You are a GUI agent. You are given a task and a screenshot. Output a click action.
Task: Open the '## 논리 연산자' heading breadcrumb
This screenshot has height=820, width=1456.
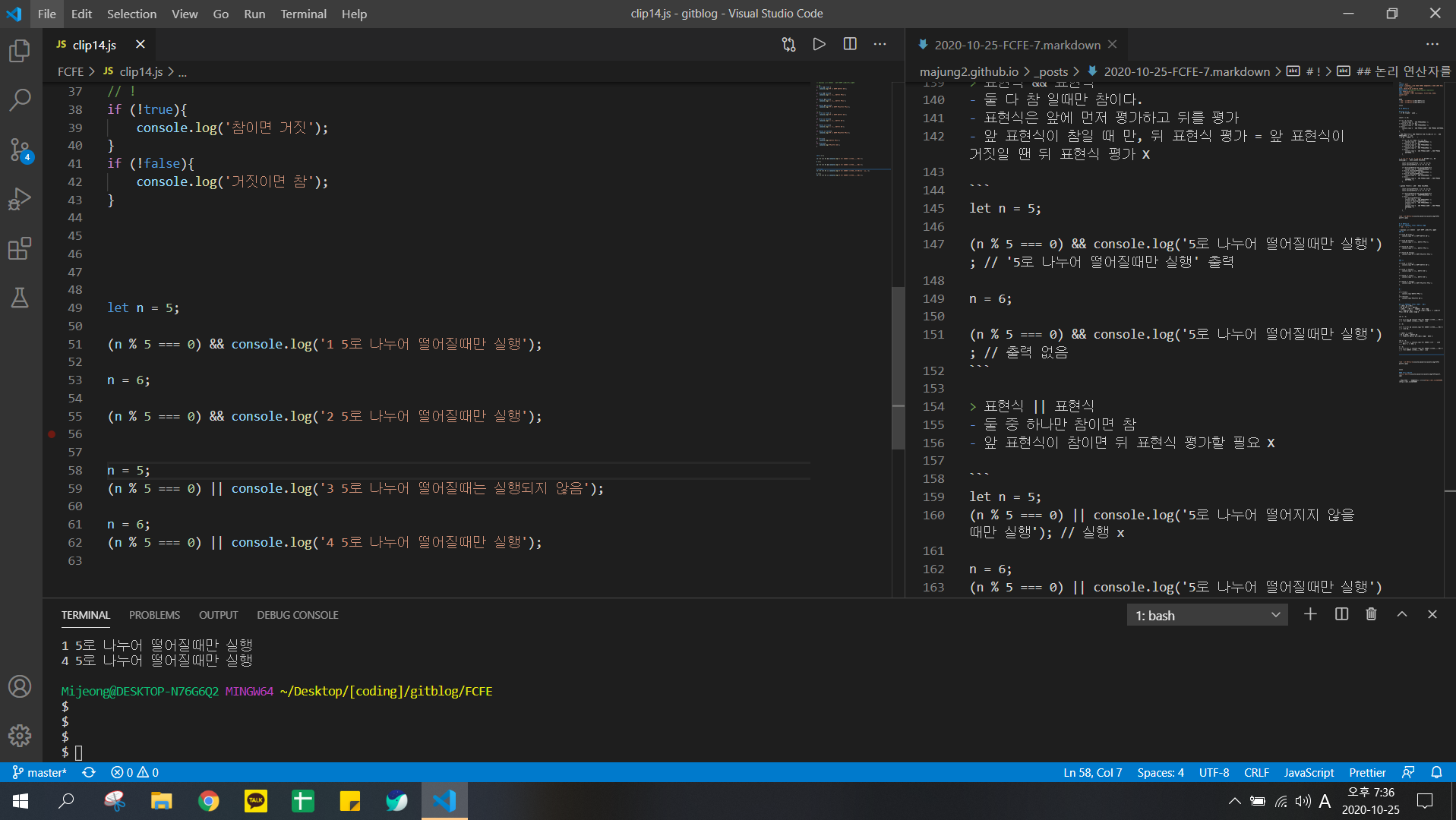(x=1394, y=71)
